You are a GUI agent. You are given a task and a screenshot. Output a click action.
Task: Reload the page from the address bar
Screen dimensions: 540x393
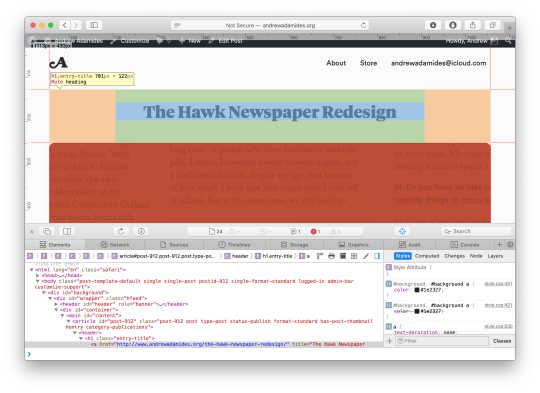coord(363,25)
